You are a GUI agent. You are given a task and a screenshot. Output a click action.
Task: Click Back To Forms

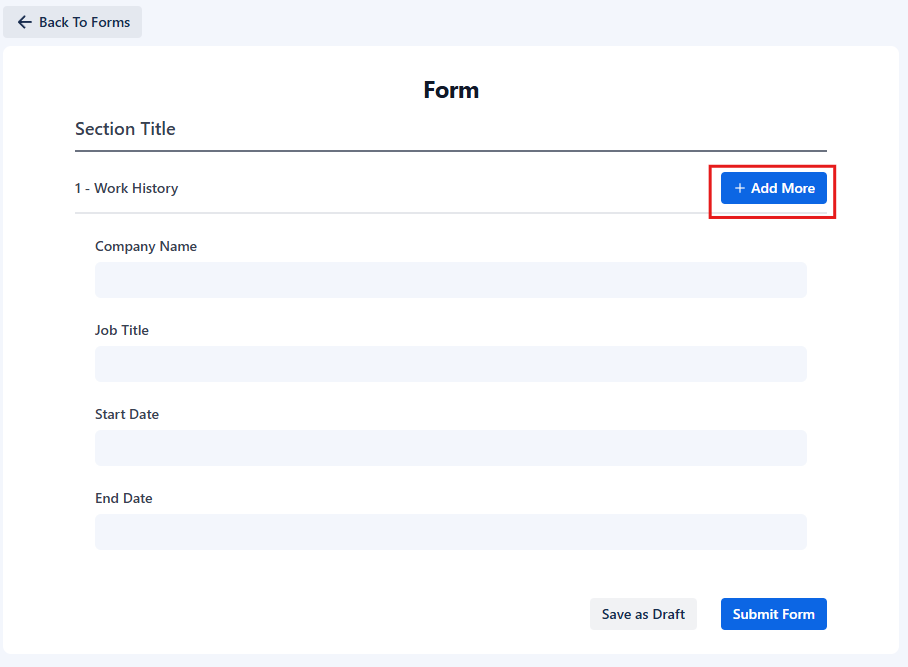coord(72,21)
